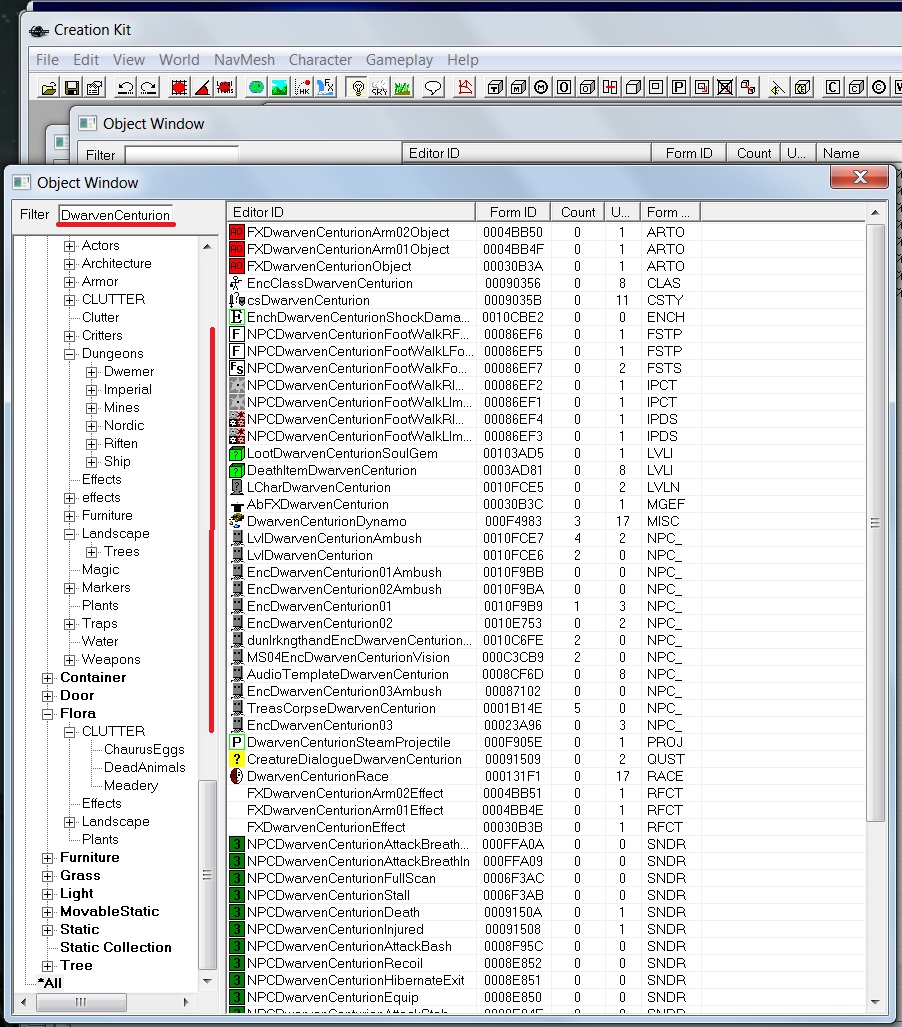The image size is (902, 1027).
Task: Collapse the Flora tree node
Action: (48, 715)
